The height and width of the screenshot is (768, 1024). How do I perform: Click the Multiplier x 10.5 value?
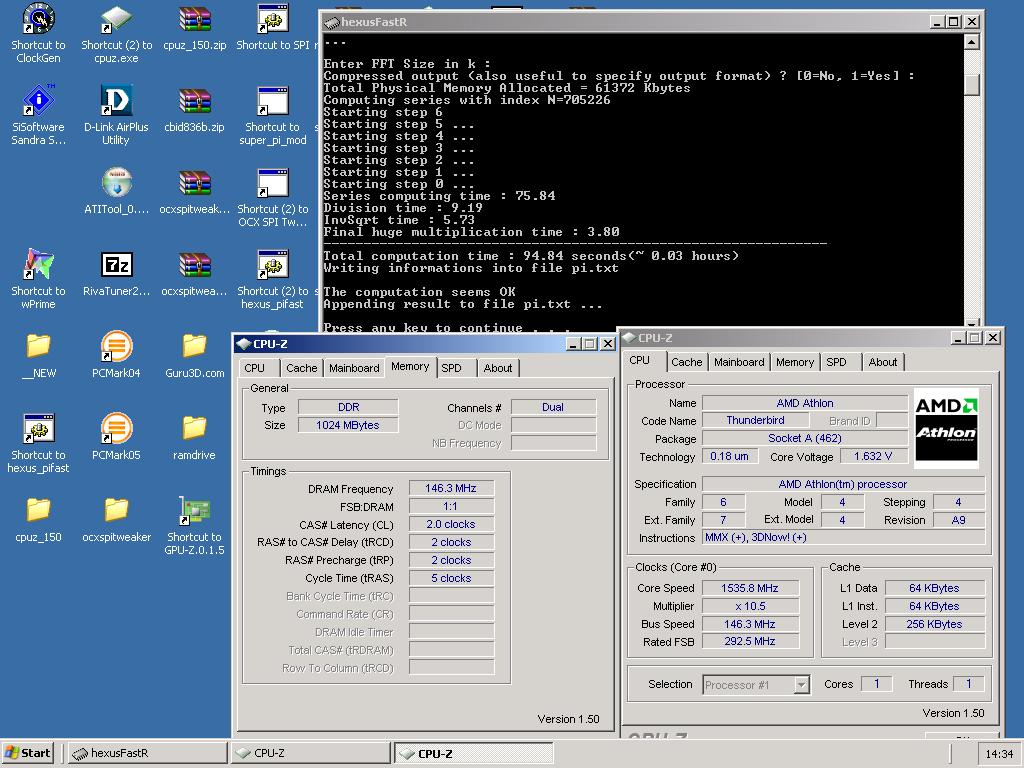coord(750,606)
